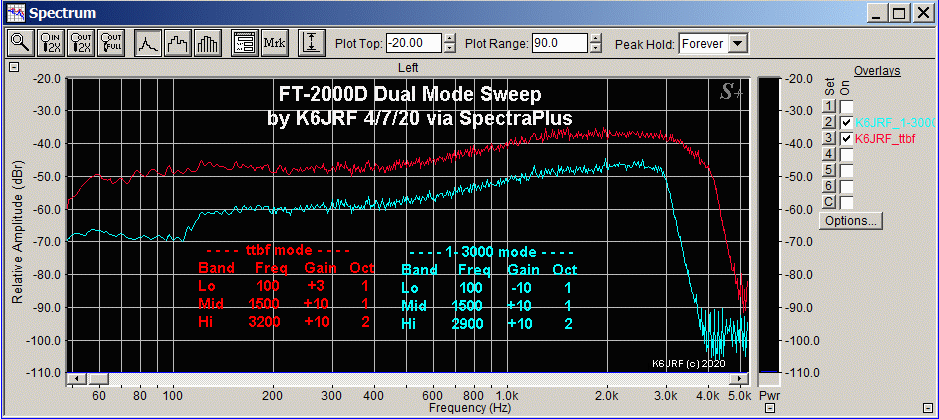Viewport: 939px width, 419px height.
Task: Enable overlay 1 checkbox
Action: (846, 107)
